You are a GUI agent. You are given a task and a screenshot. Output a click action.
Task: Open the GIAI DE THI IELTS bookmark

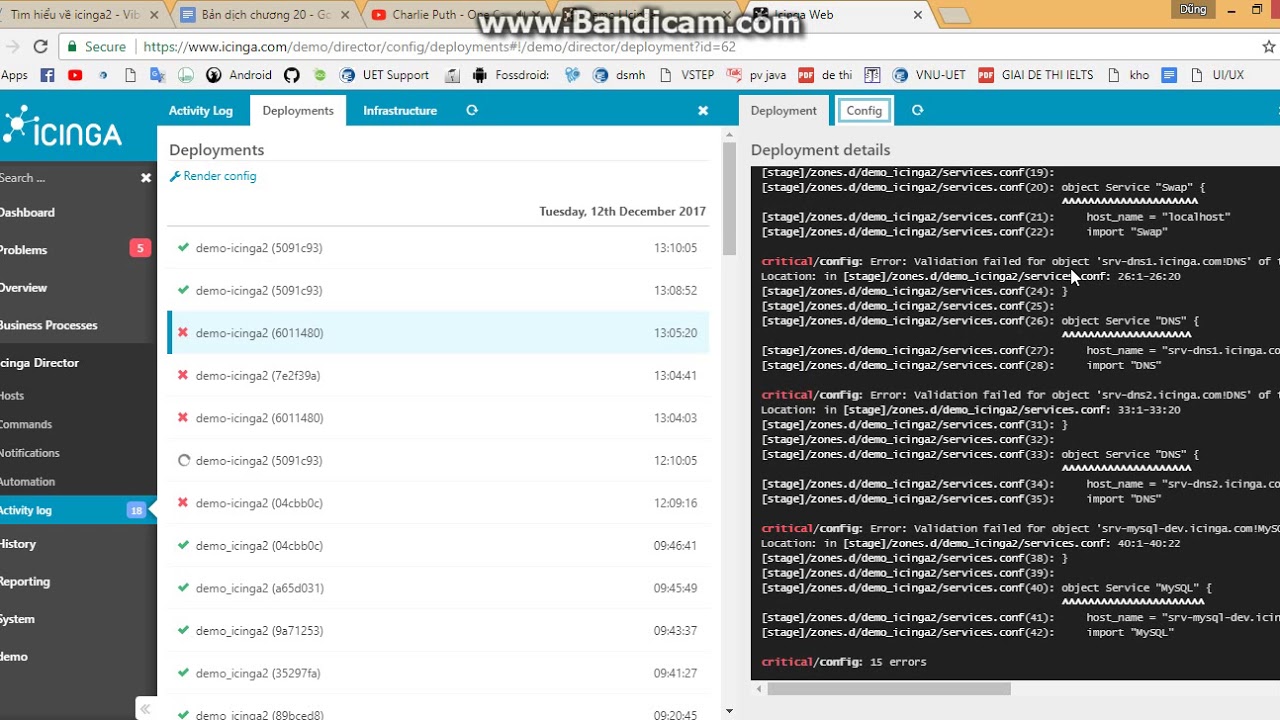tap(1036, 75)
